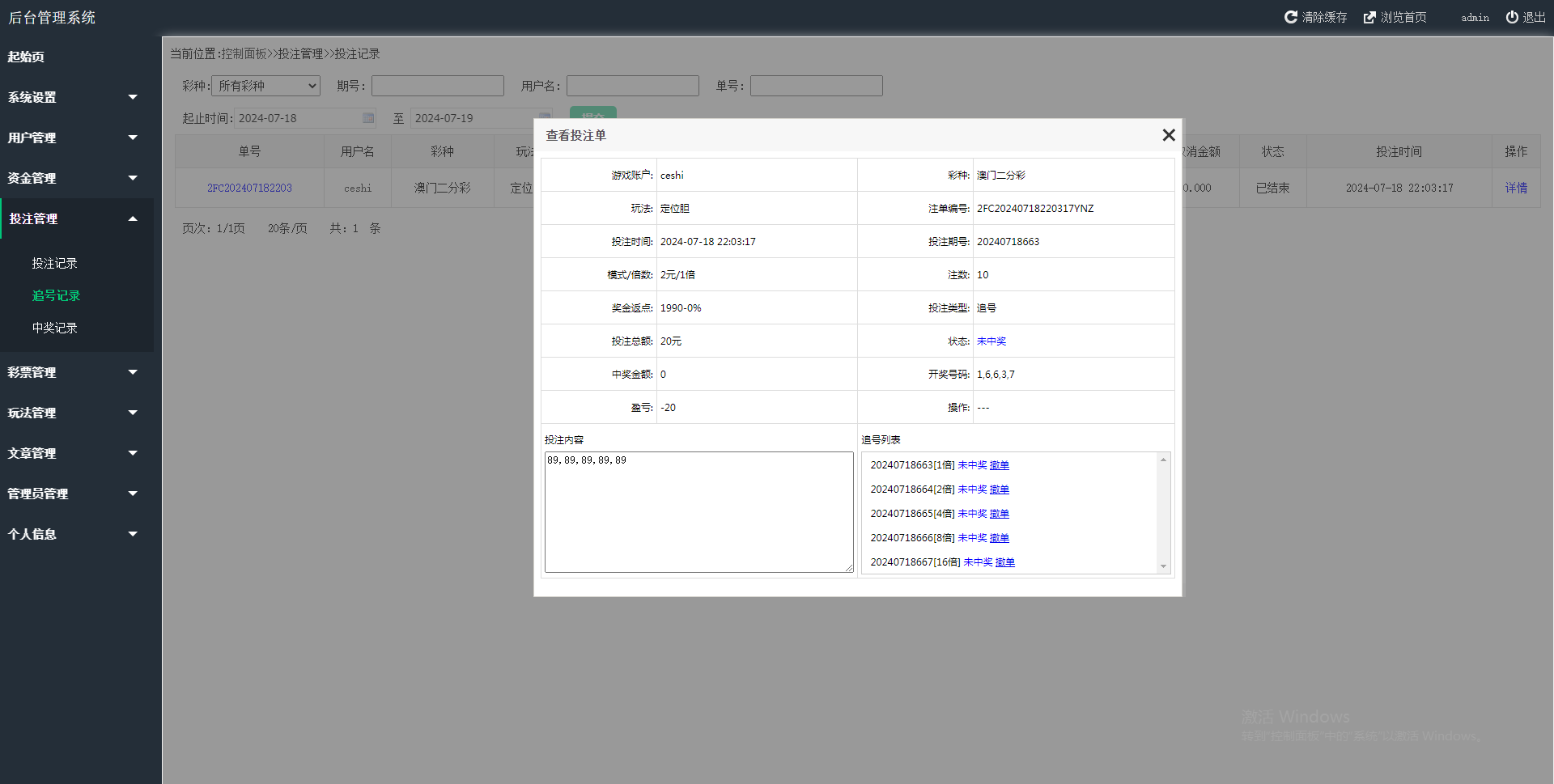Go to 起始页 in sidebar

(x=26, y=57)
